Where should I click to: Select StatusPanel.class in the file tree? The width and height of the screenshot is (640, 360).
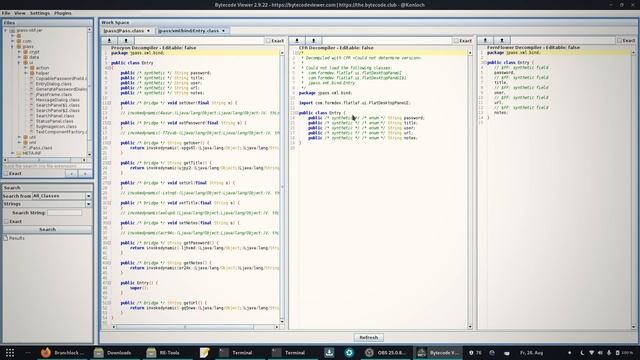[54, 121]
